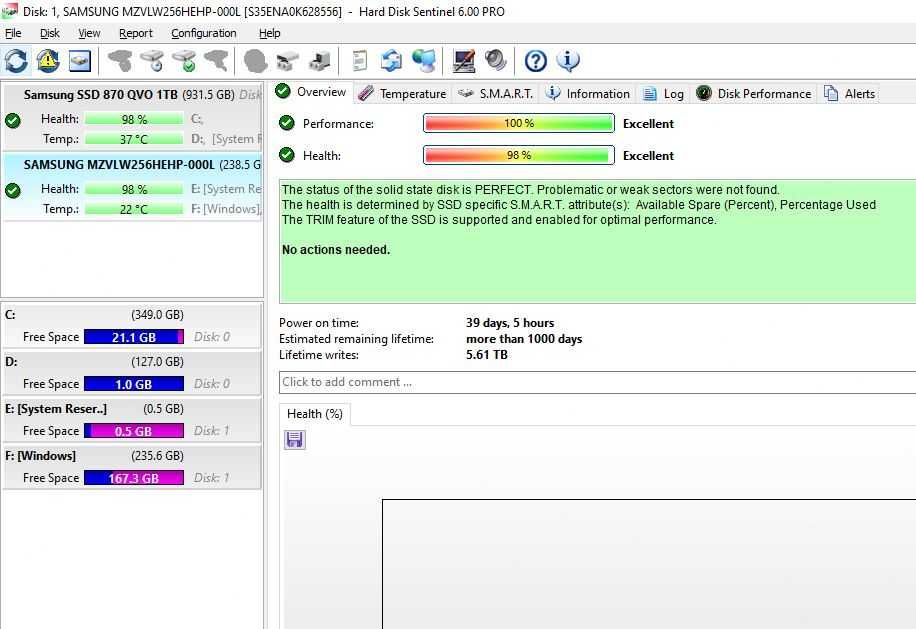Click the blue question mark Help icon

point(536,61)
